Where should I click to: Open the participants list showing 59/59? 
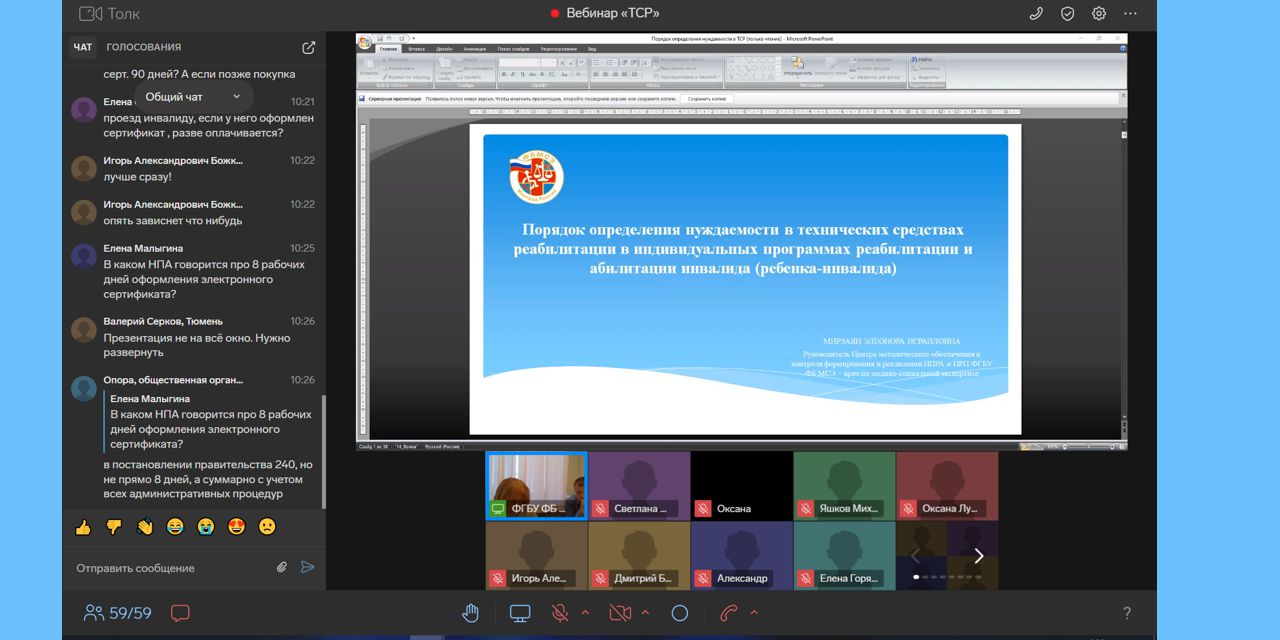118,613
